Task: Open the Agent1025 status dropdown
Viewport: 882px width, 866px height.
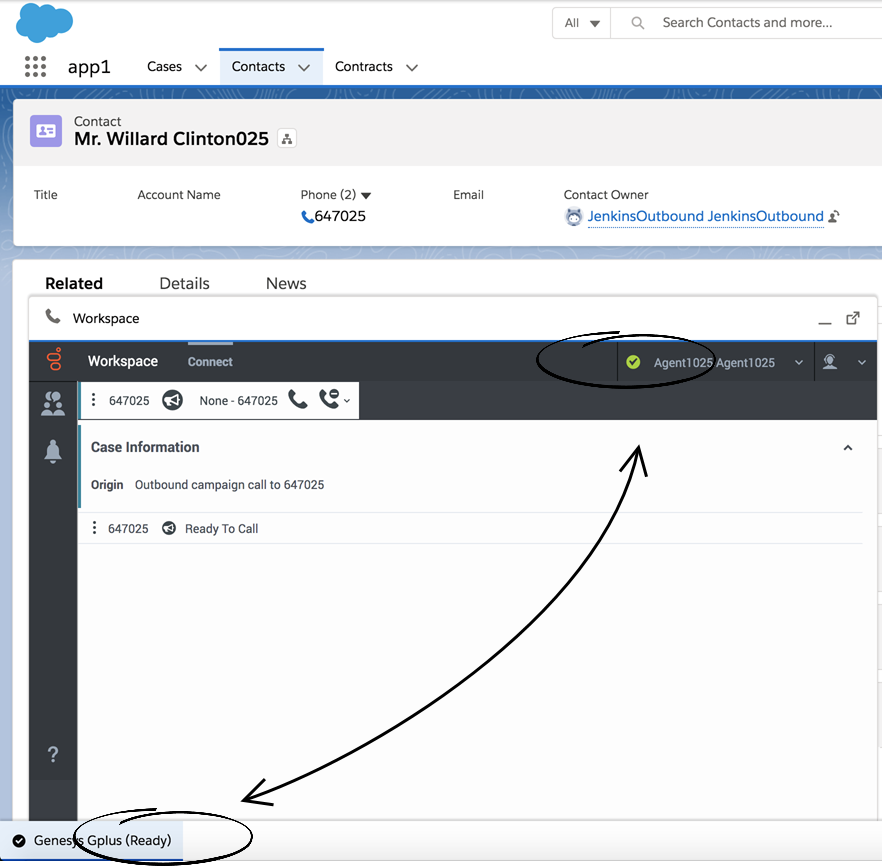Action: point(798,363)
